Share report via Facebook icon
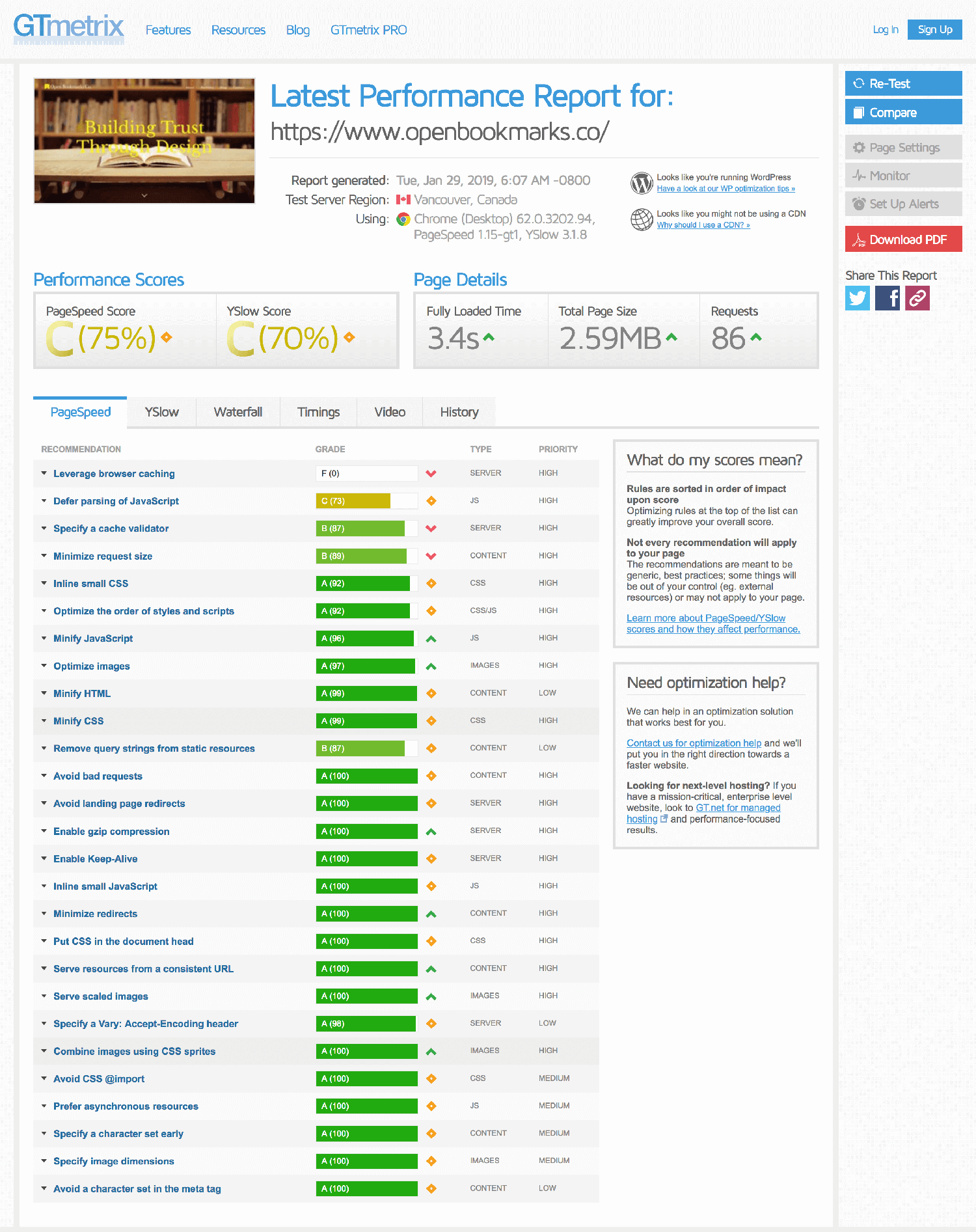976x1232 pixels. [x=888, y=298]
